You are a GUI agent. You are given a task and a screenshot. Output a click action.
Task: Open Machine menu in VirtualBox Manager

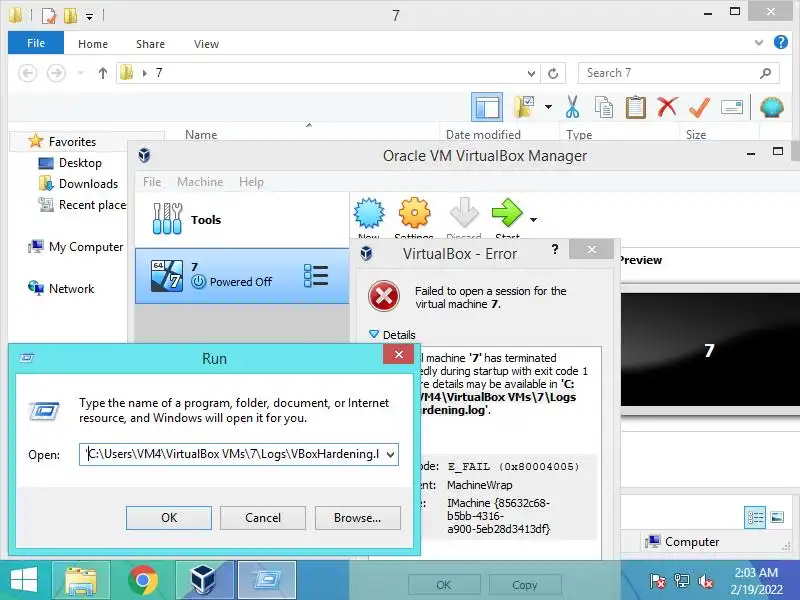200,182
